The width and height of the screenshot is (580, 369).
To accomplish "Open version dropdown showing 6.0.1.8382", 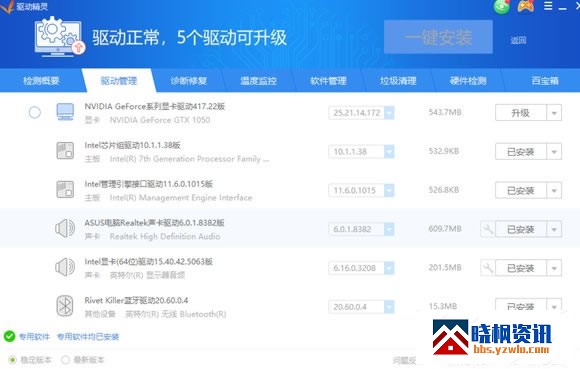I will pyautogui.click(x=361, y=229).
